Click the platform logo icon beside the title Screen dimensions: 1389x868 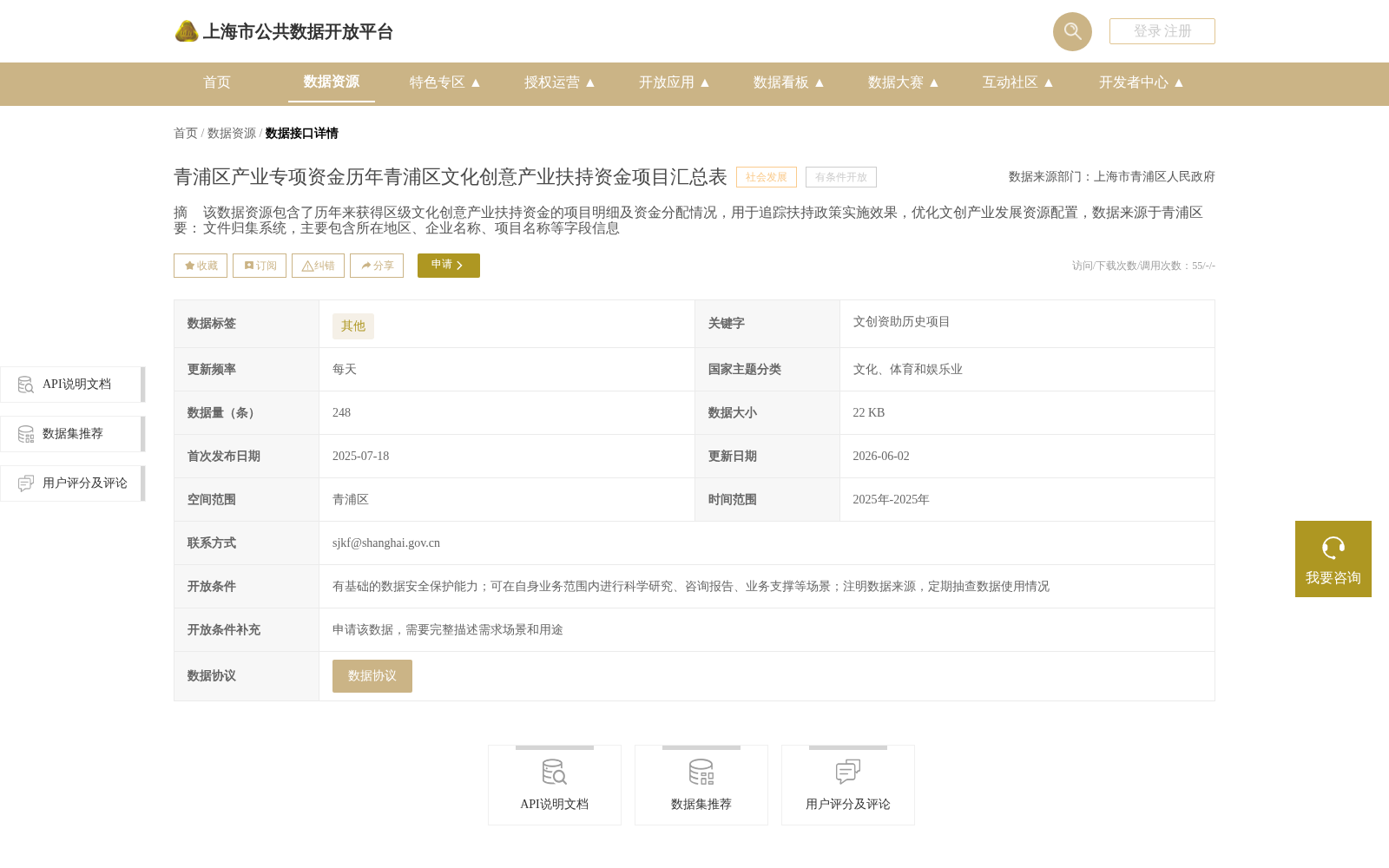click(x=187, y=31)
